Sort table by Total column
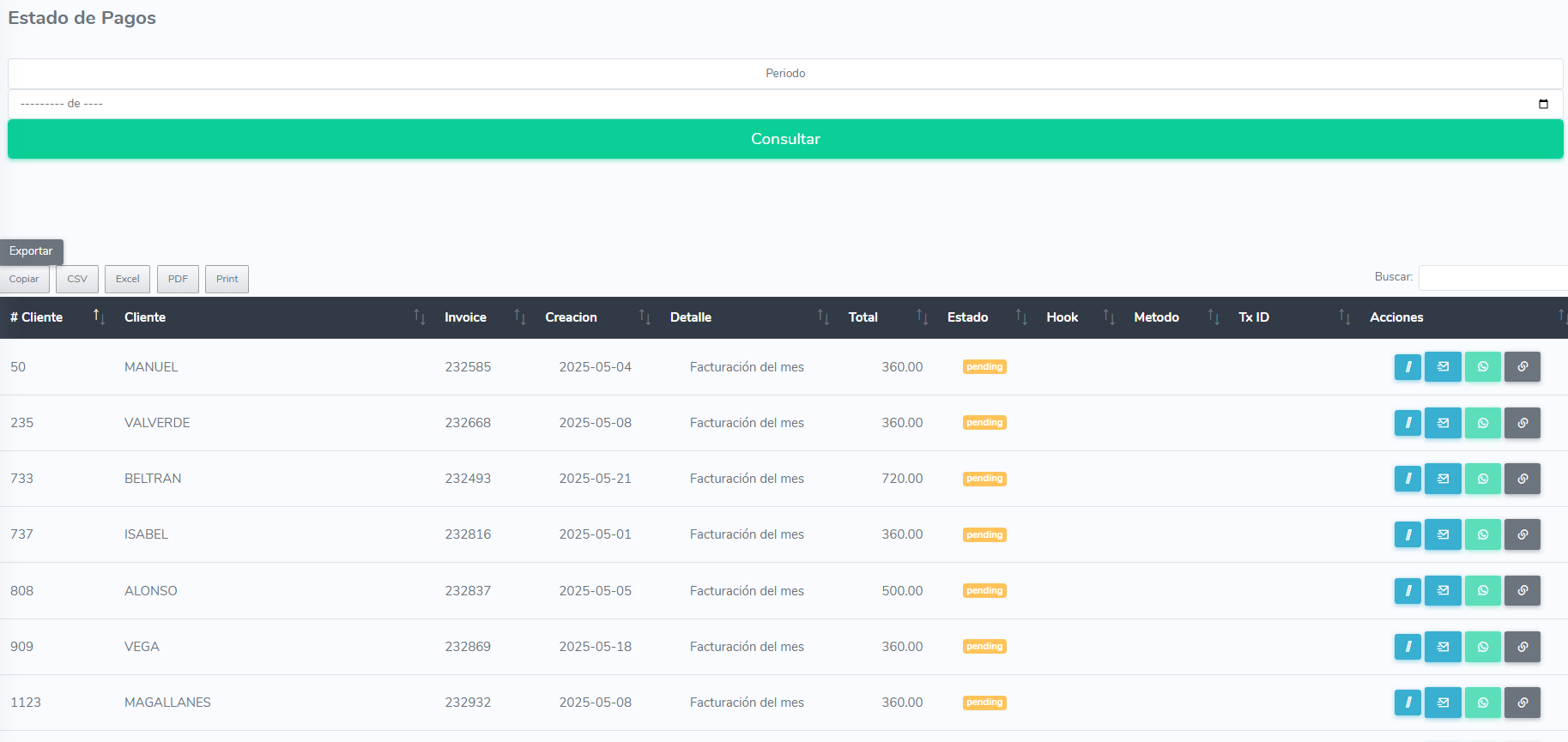Screen dimensions: 1568x742 coord(863,317)
